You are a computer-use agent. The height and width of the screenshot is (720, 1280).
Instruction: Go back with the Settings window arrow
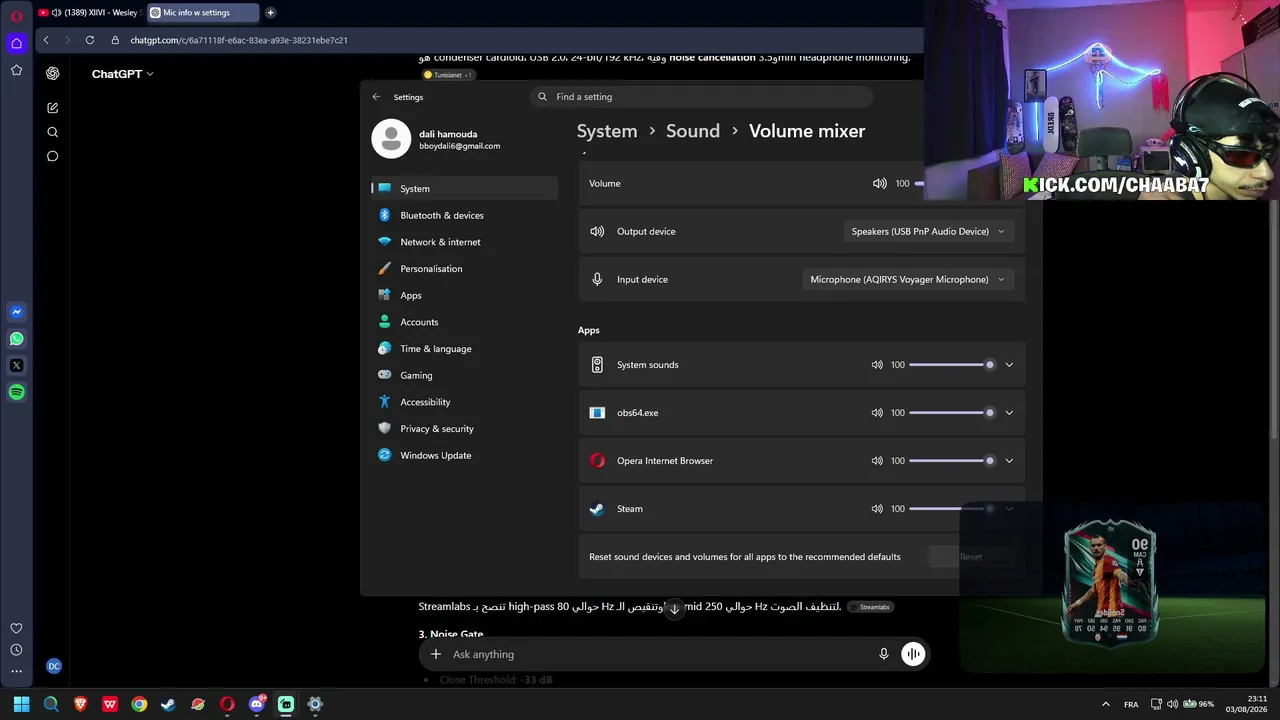(x=376, y=97)
